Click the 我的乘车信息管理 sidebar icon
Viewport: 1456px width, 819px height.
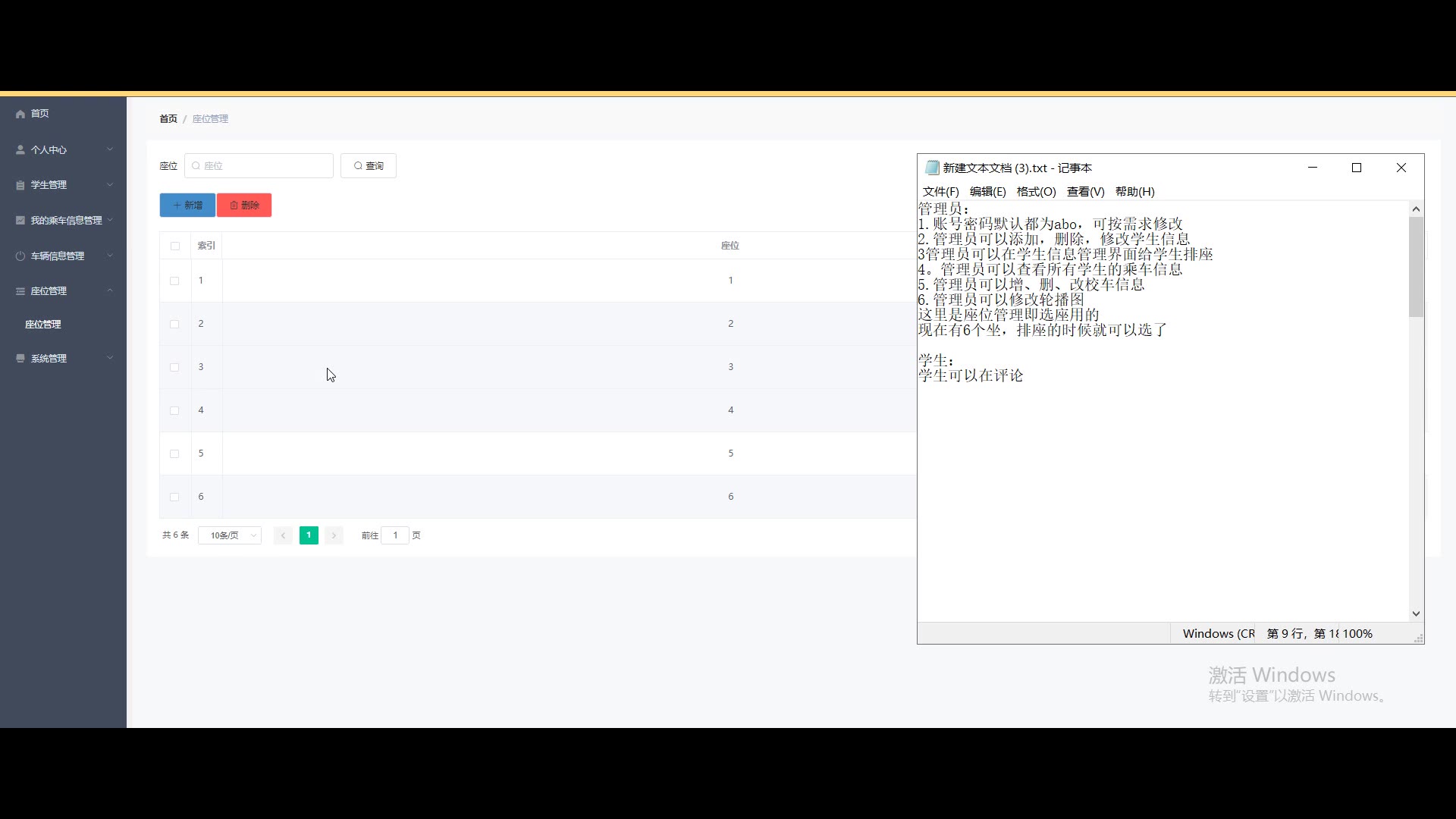click(x=20, y=221)
